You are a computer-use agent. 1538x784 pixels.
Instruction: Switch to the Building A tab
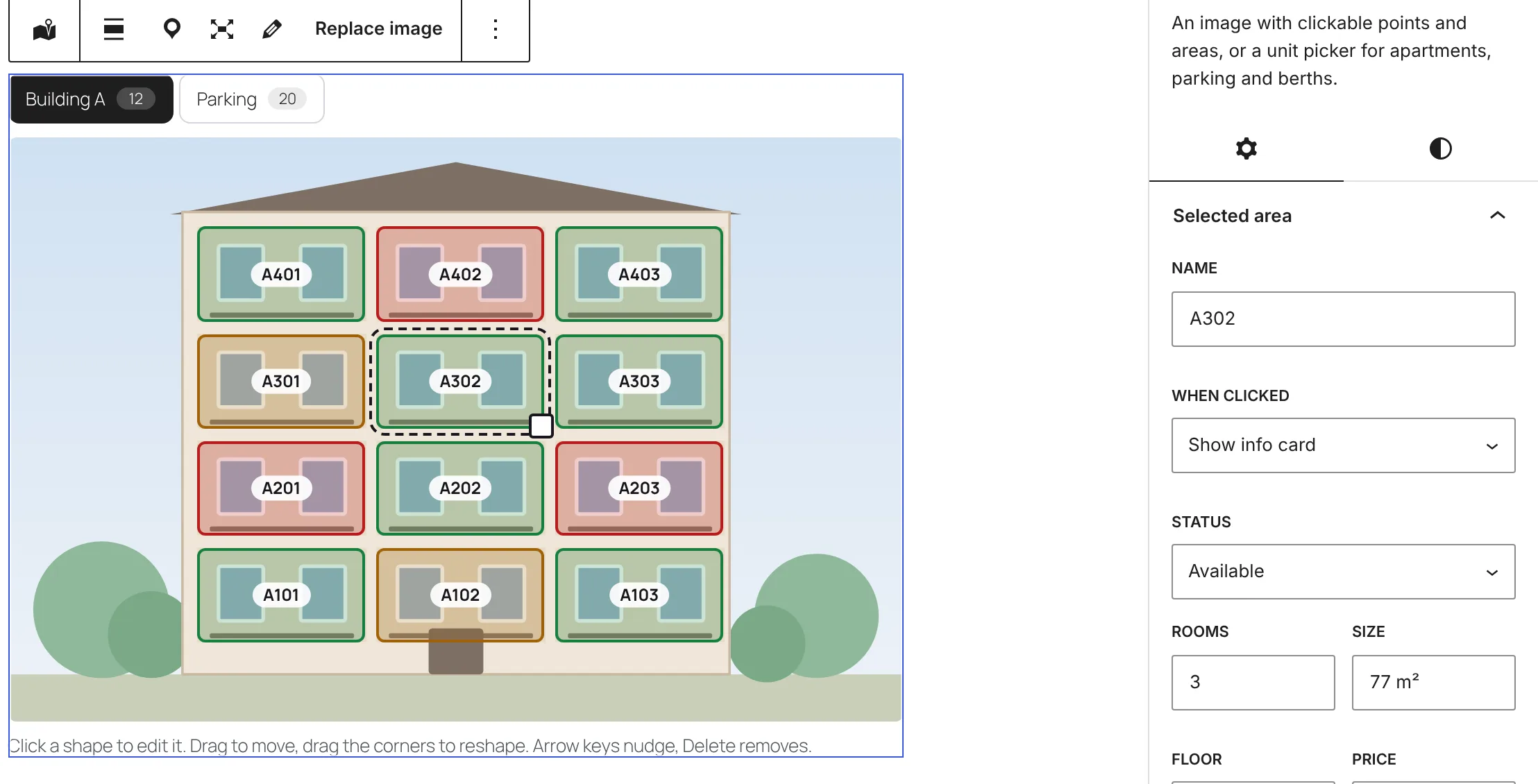[92, 99]
